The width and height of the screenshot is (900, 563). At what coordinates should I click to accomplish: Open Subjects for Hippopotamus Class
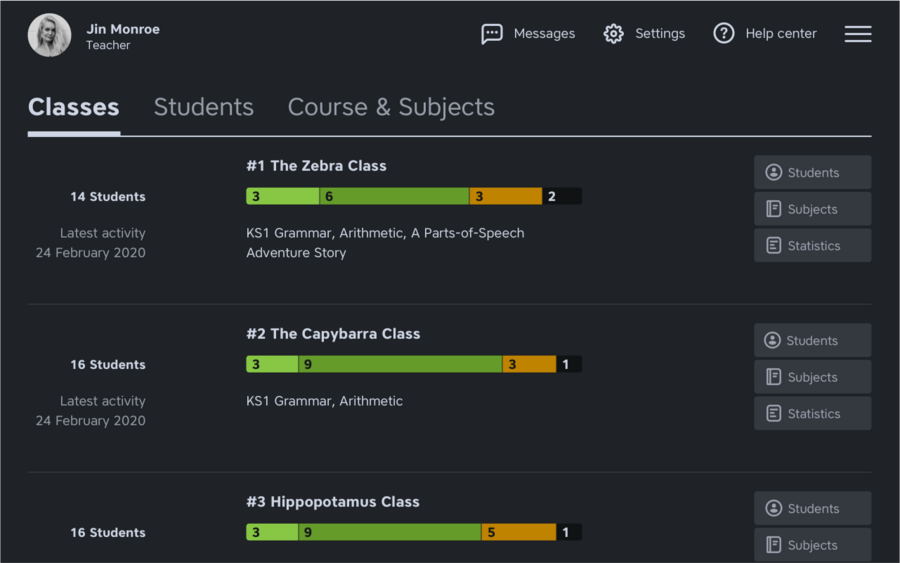click(812, 545)
